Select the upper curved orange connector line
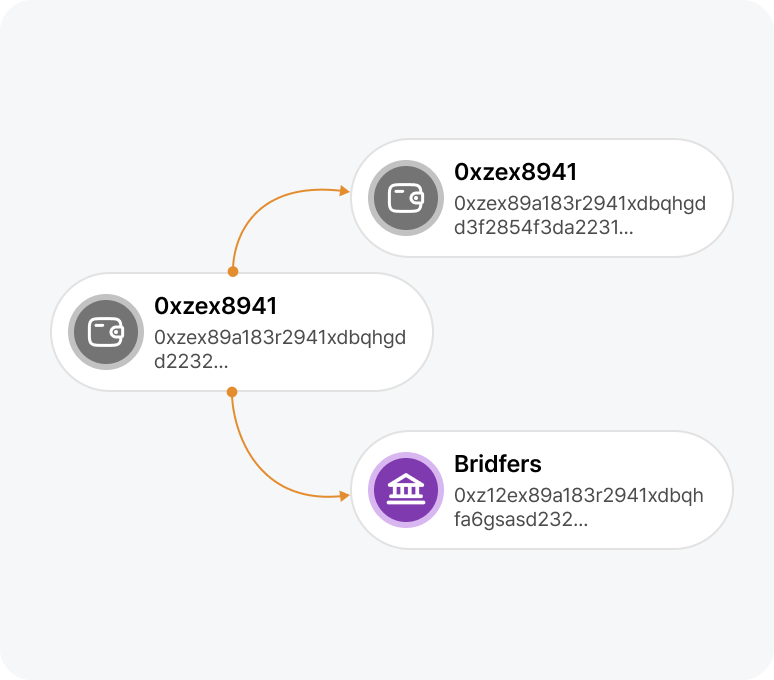The width and height of the screenshot is (774, 680). pos(250,210)
